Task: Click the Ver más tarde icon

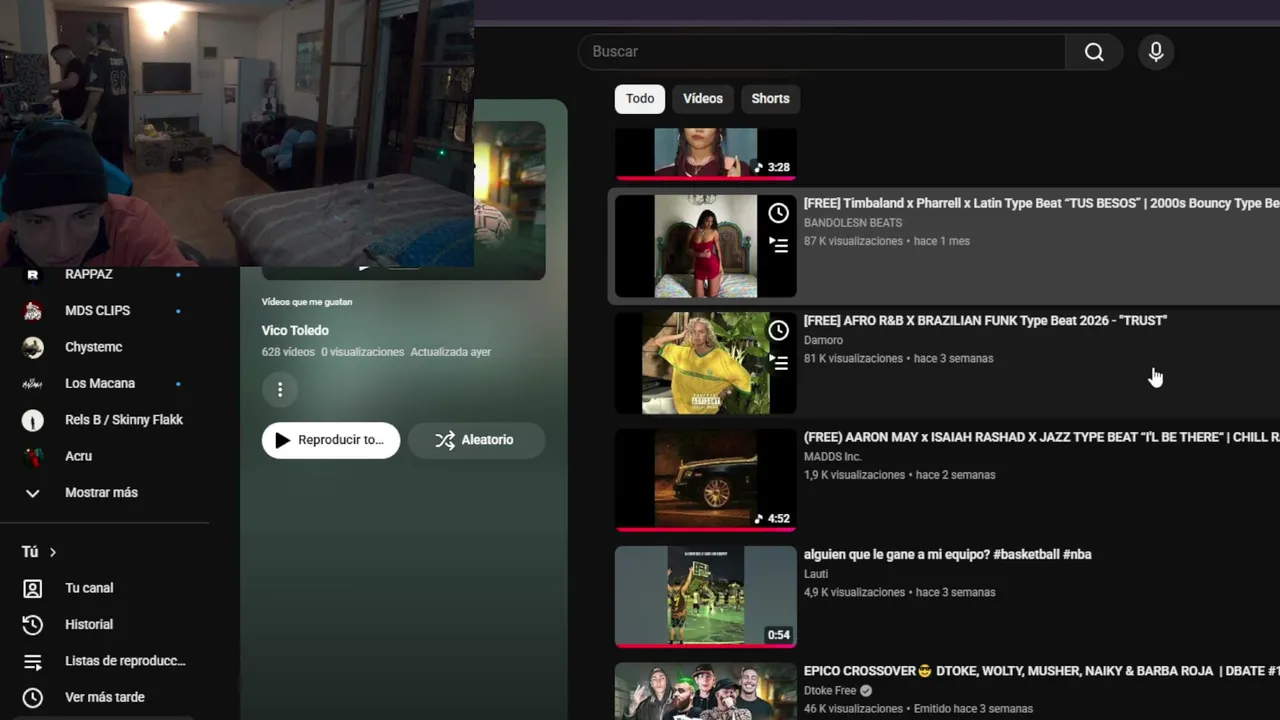Action: [33, 697]
